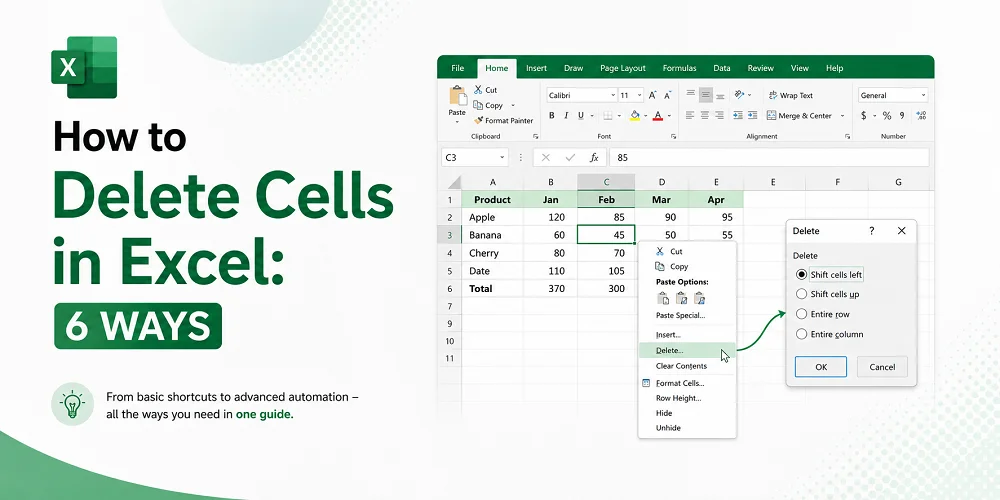The image size is (1000, 500).
Task: Open the Alignment group dialog launcher
Action: click(847, 136)
